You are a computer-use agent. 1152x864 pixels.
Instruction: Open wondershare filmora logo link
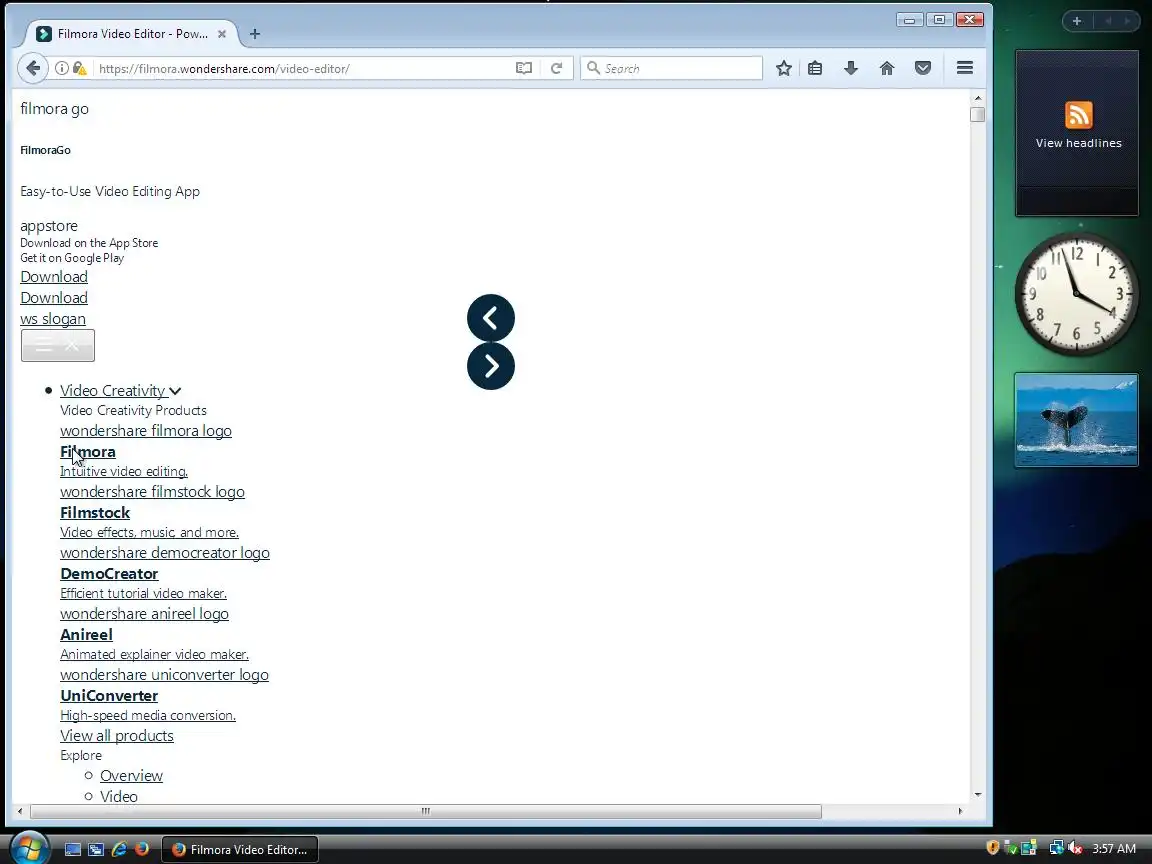[x=145, y=431]
